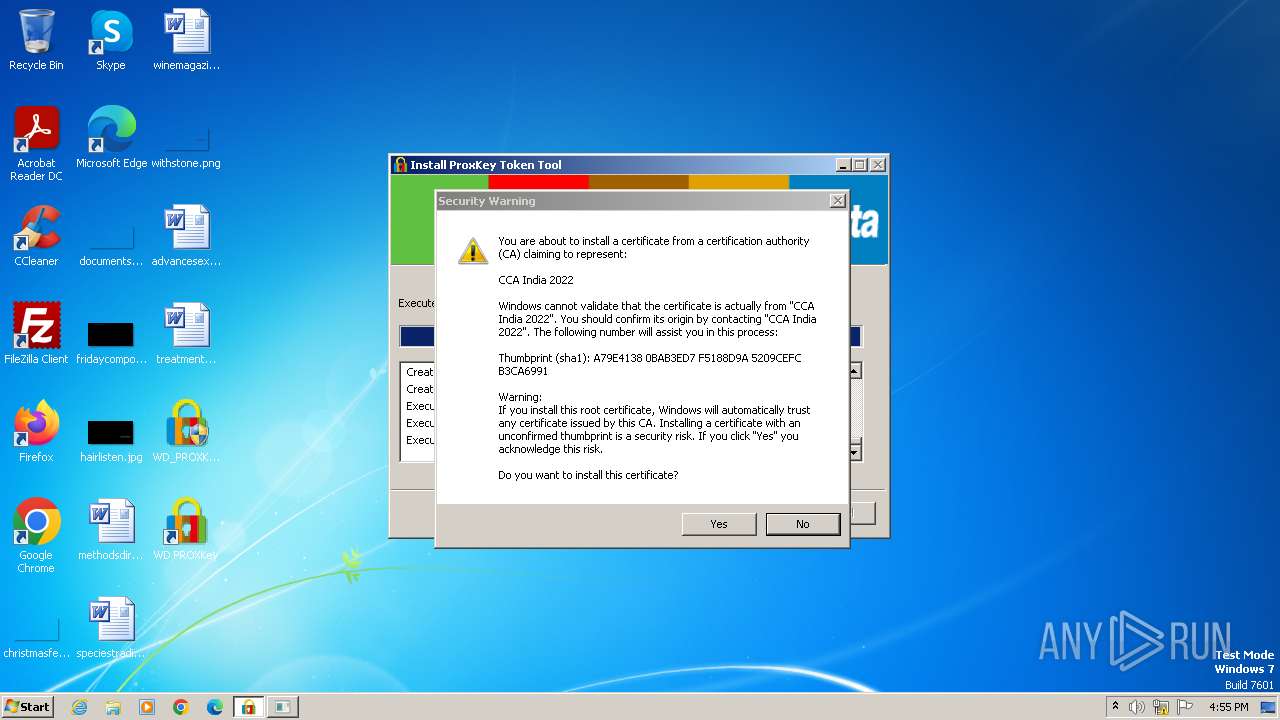
Task: Select the speciestradi... Word document
Action: [x=111, y=627]
